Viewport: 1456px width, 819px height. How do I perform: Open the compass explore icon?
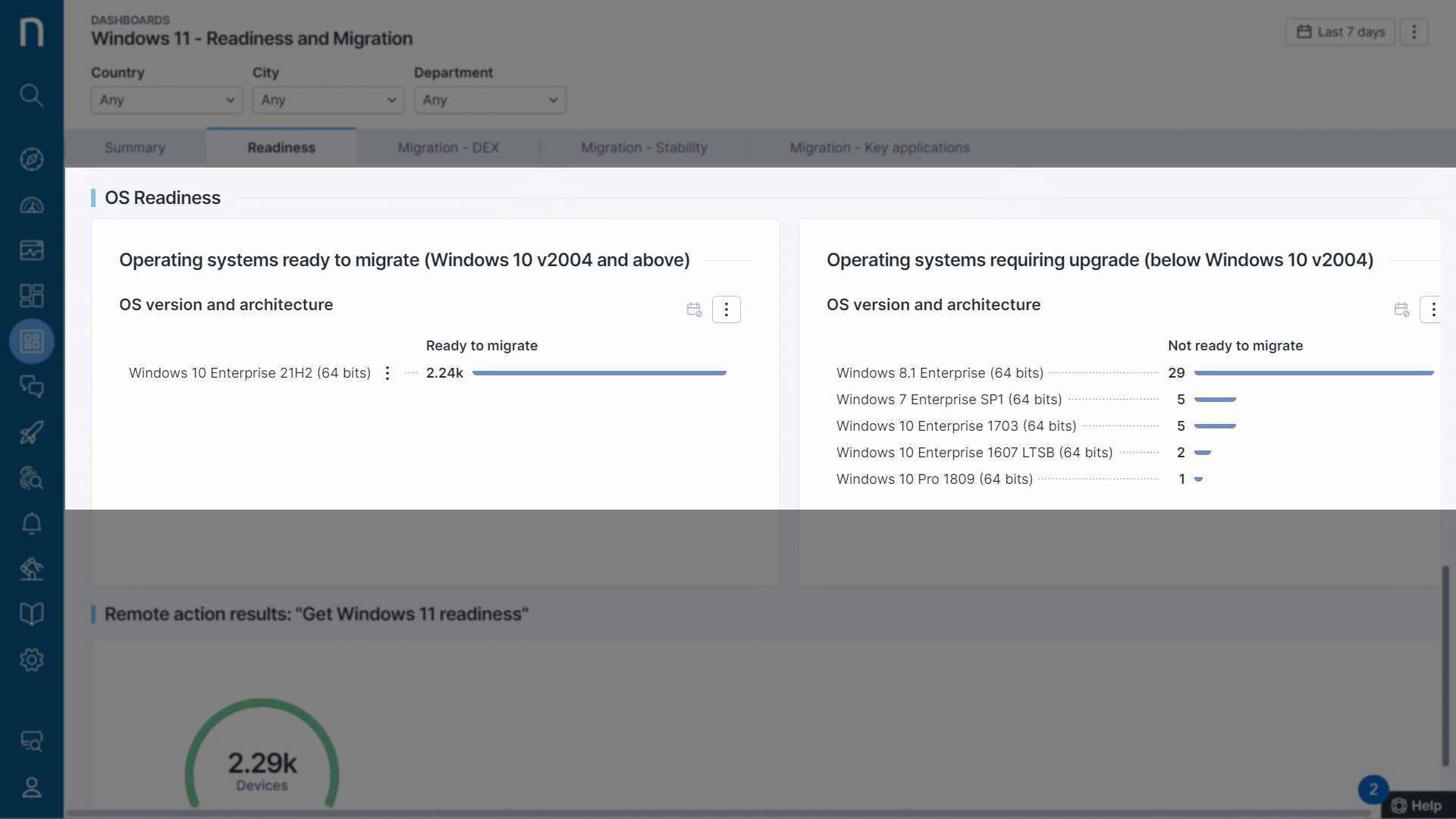tap(31, 159)
